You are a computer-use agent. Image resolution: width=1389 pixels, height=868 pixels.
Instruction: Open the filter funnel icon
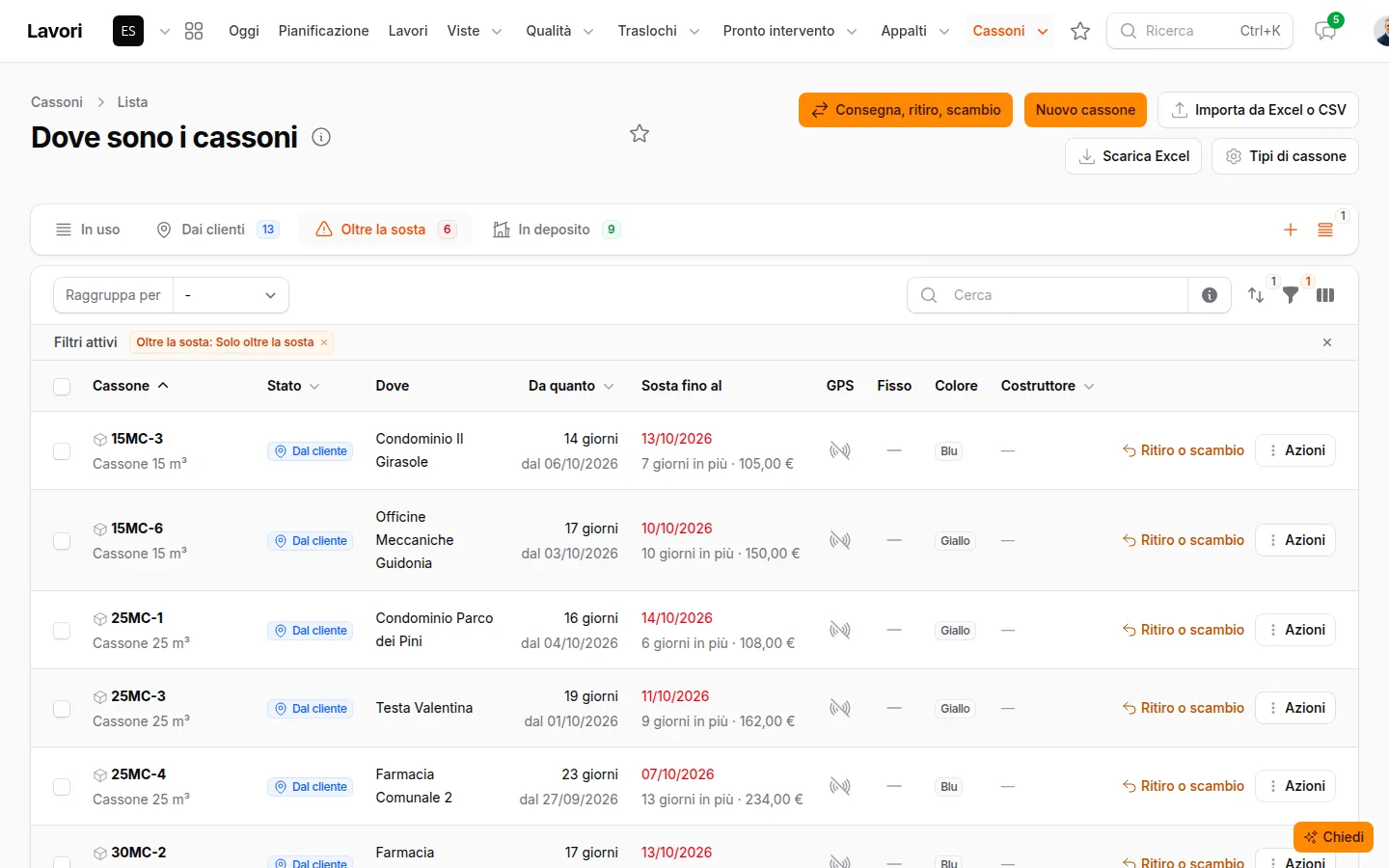point(1291,295)
